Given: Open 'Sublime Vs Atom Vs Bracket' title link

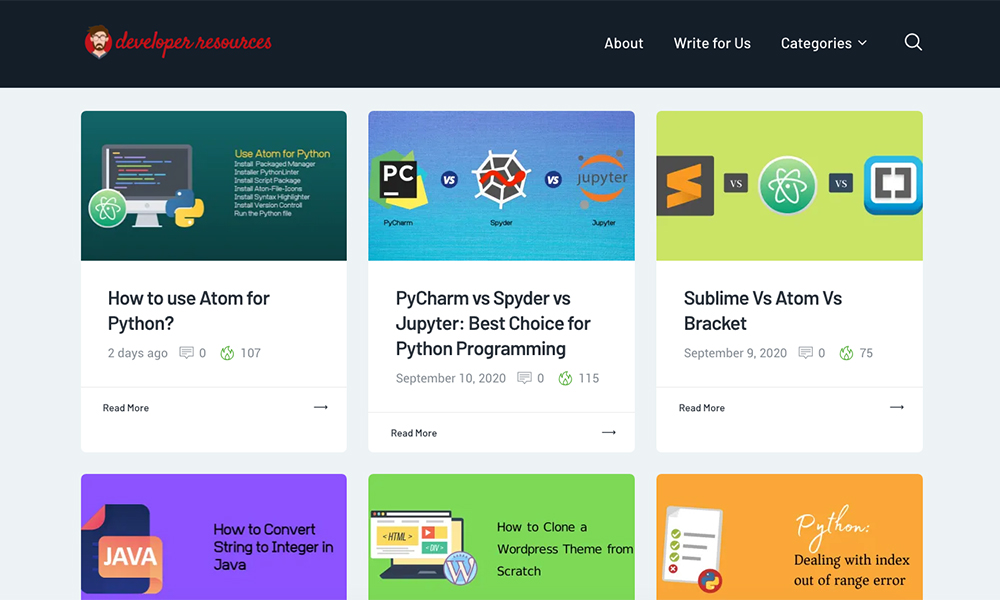Looking at the screenshot, I should coord(762,310).
